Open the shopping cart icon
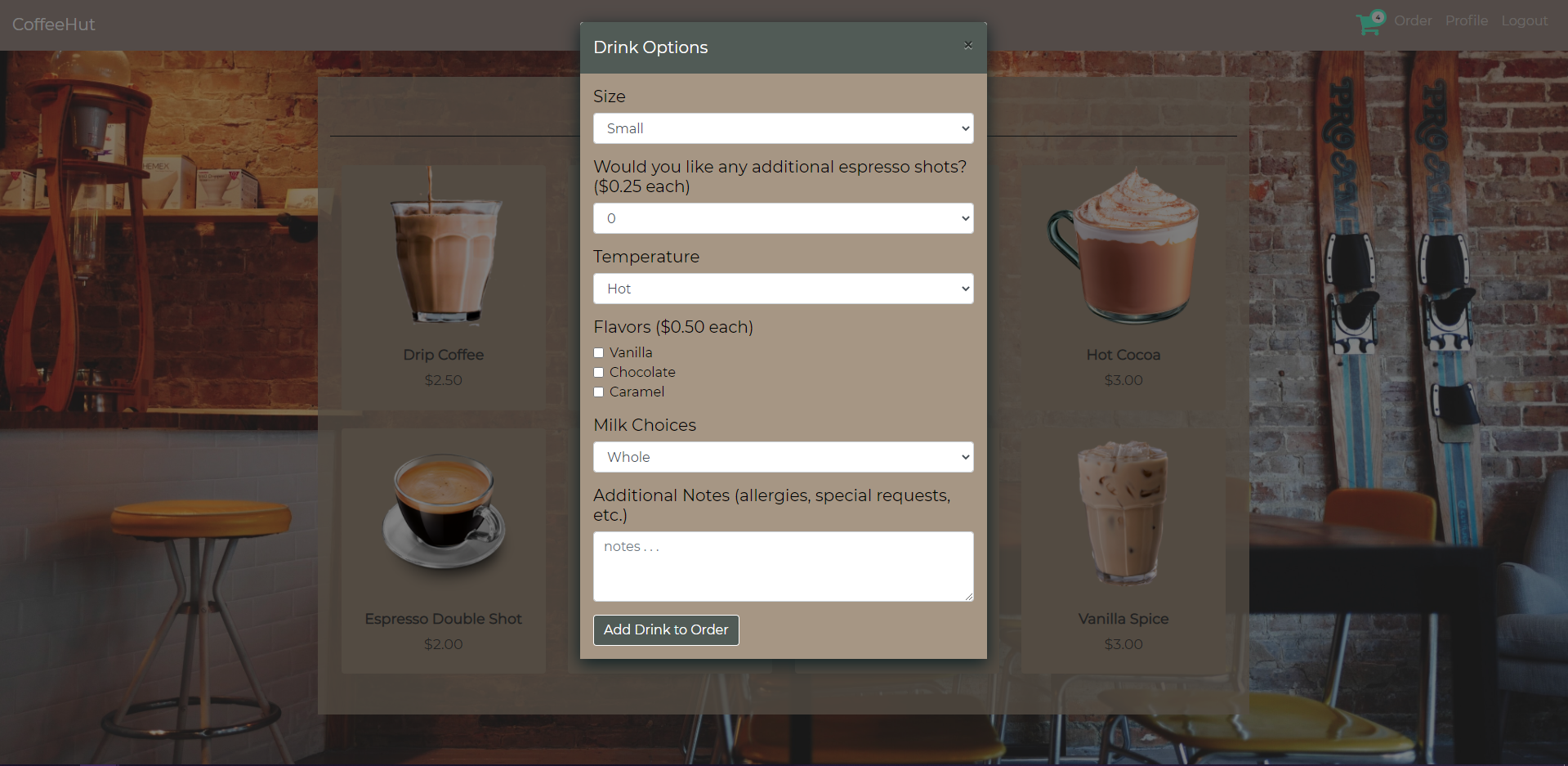1568x766 pixels. [x=1367, y=24]
